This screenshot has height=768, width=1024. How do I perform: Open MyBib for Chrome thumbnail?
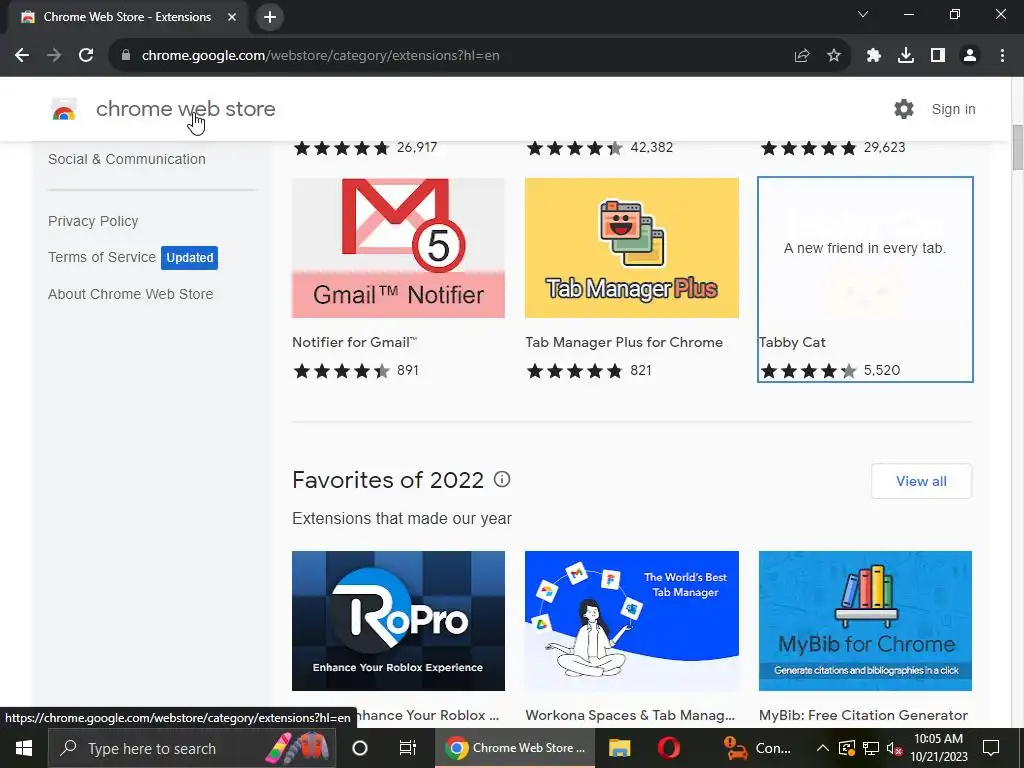coord(865,620)
